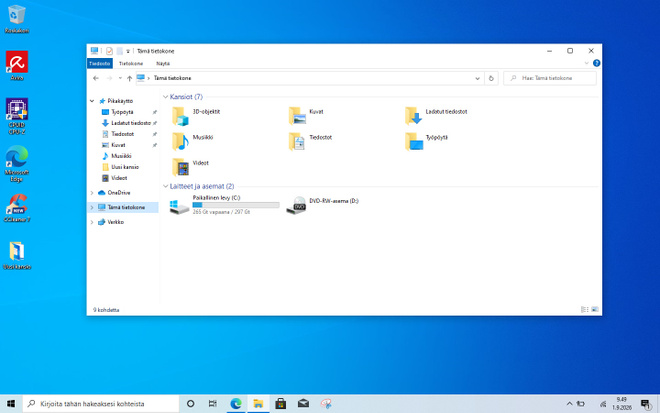Click the taskbar search field

(x=101, y=404)
